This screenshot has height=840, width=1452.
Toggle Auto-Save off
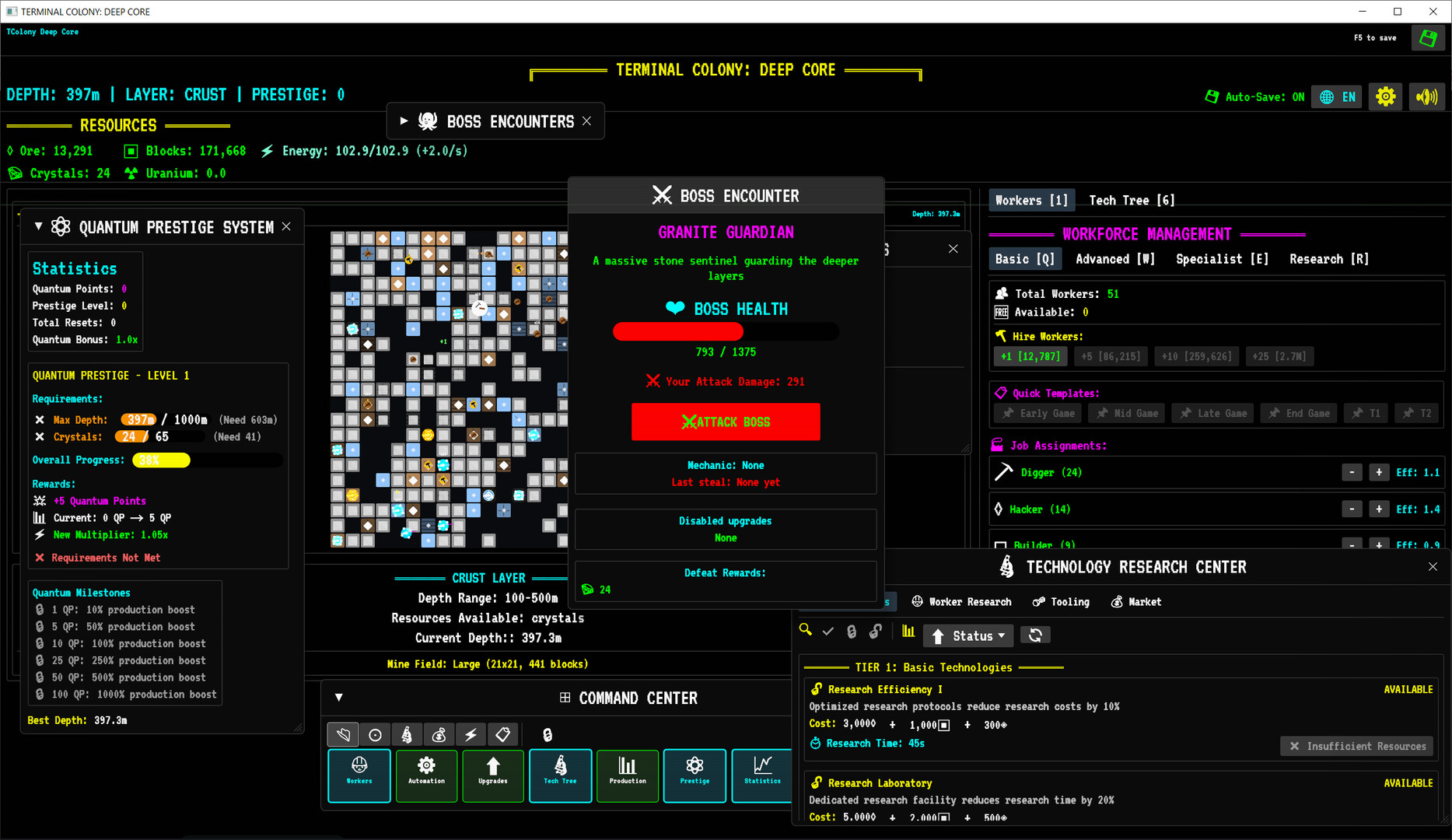point(1254,96)
